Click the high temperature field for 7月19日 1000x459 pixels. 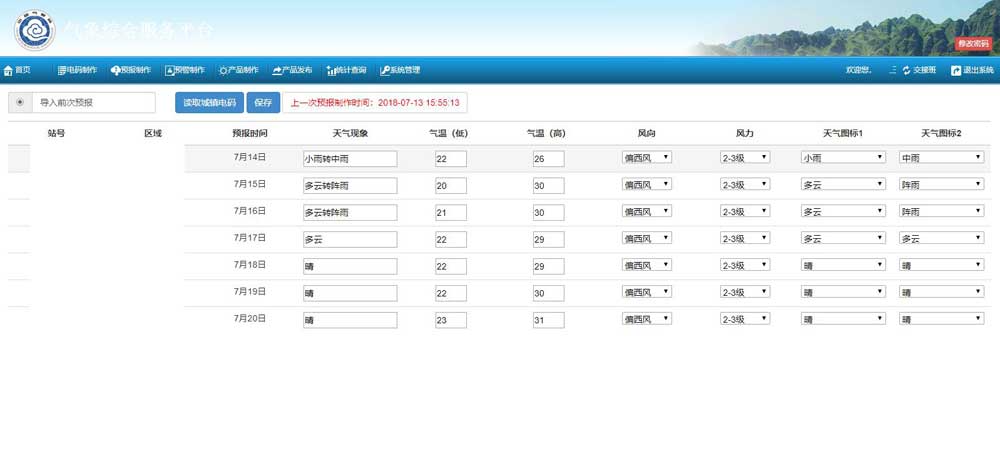549,293
